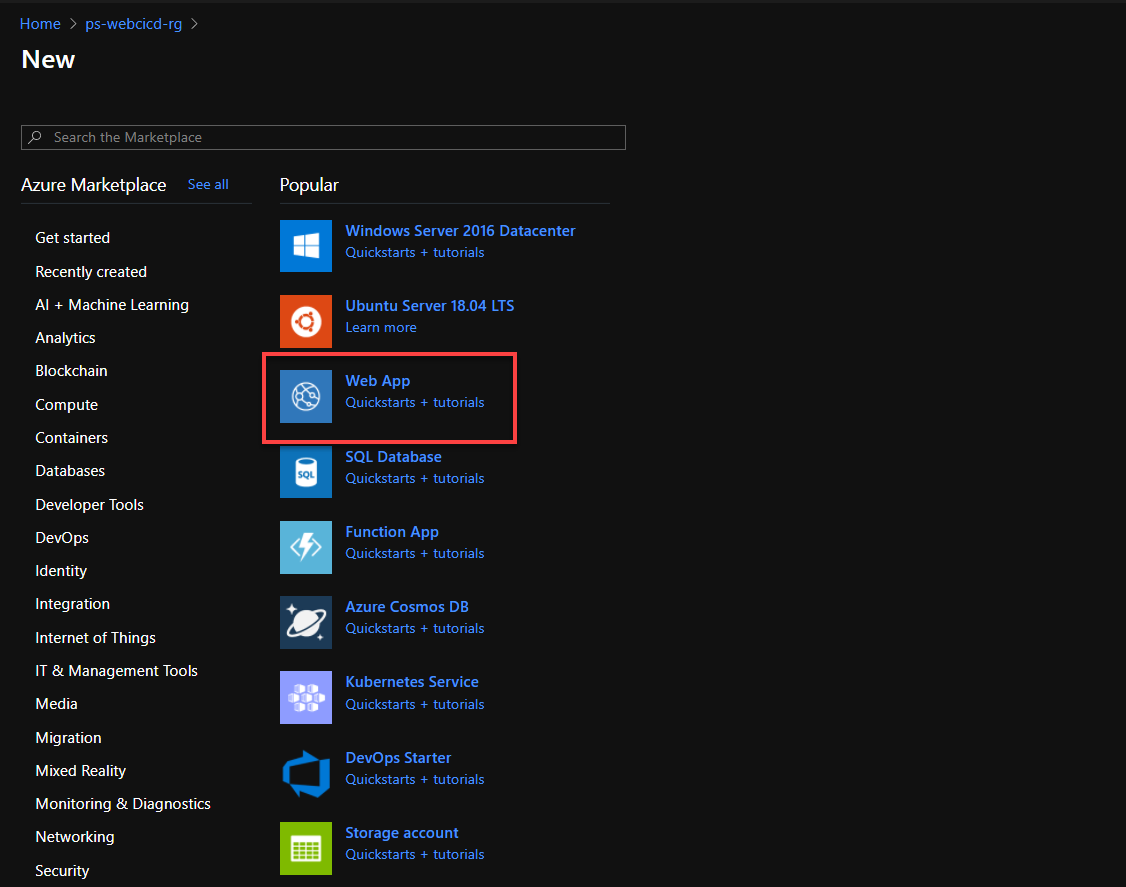Click the magnifier icon in the search bar
Image resolution: width=1126 pixels, height=887 pixels.
click(36, 137)
